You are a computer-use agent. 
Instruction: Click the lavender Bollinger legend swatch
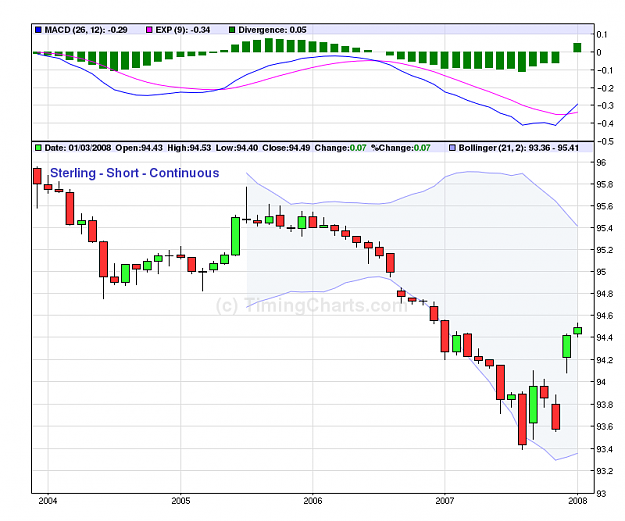(x=452, y=148)
